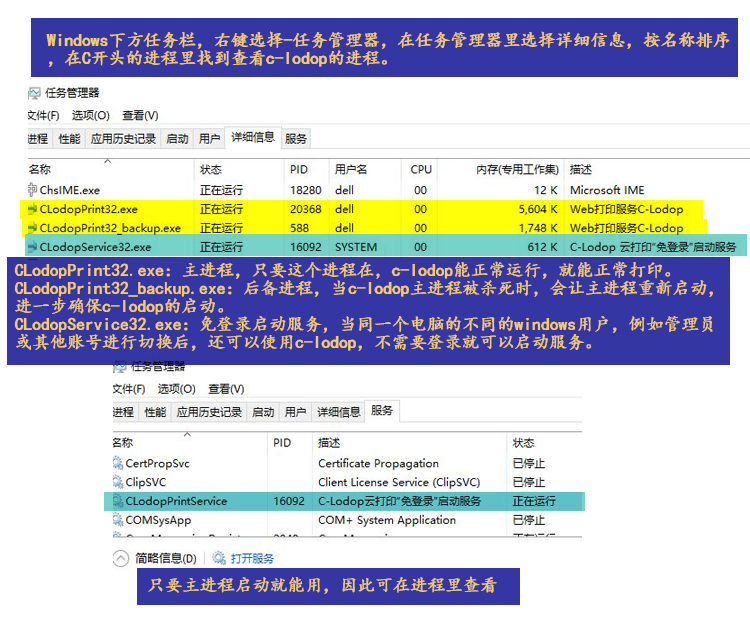Sort processes by 内存(专用工作集) column header
This screenshot has width=750, height=618.
tap(516, 169)
